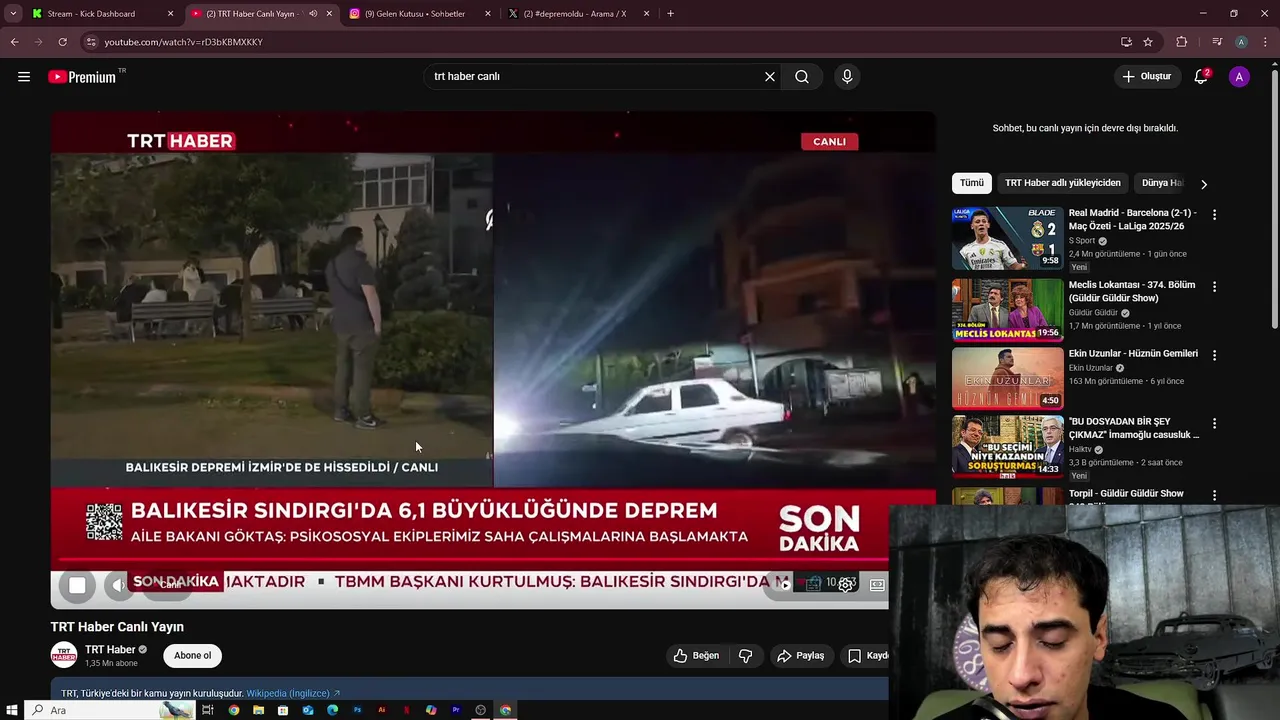1280x720 pixels.
Task: Open options for Meclis Lokantası video
Action: [1214, 287]
